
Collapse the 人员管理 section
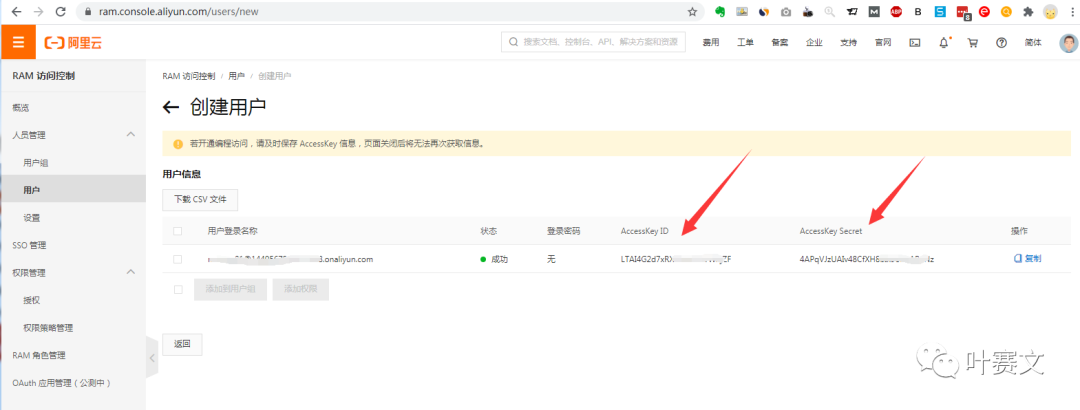click(x=131, y=135)
